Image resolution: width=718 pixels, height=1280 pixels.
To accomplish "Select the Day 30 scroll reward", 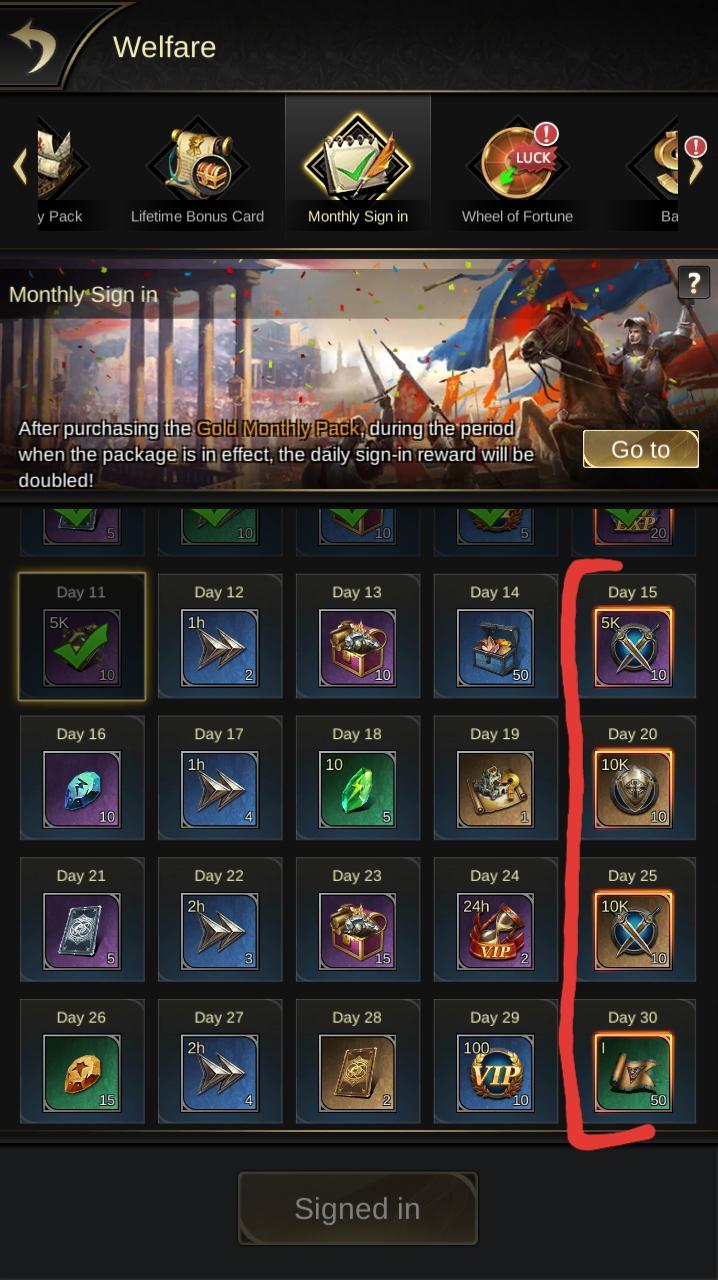I will (x=633, y=1073).
